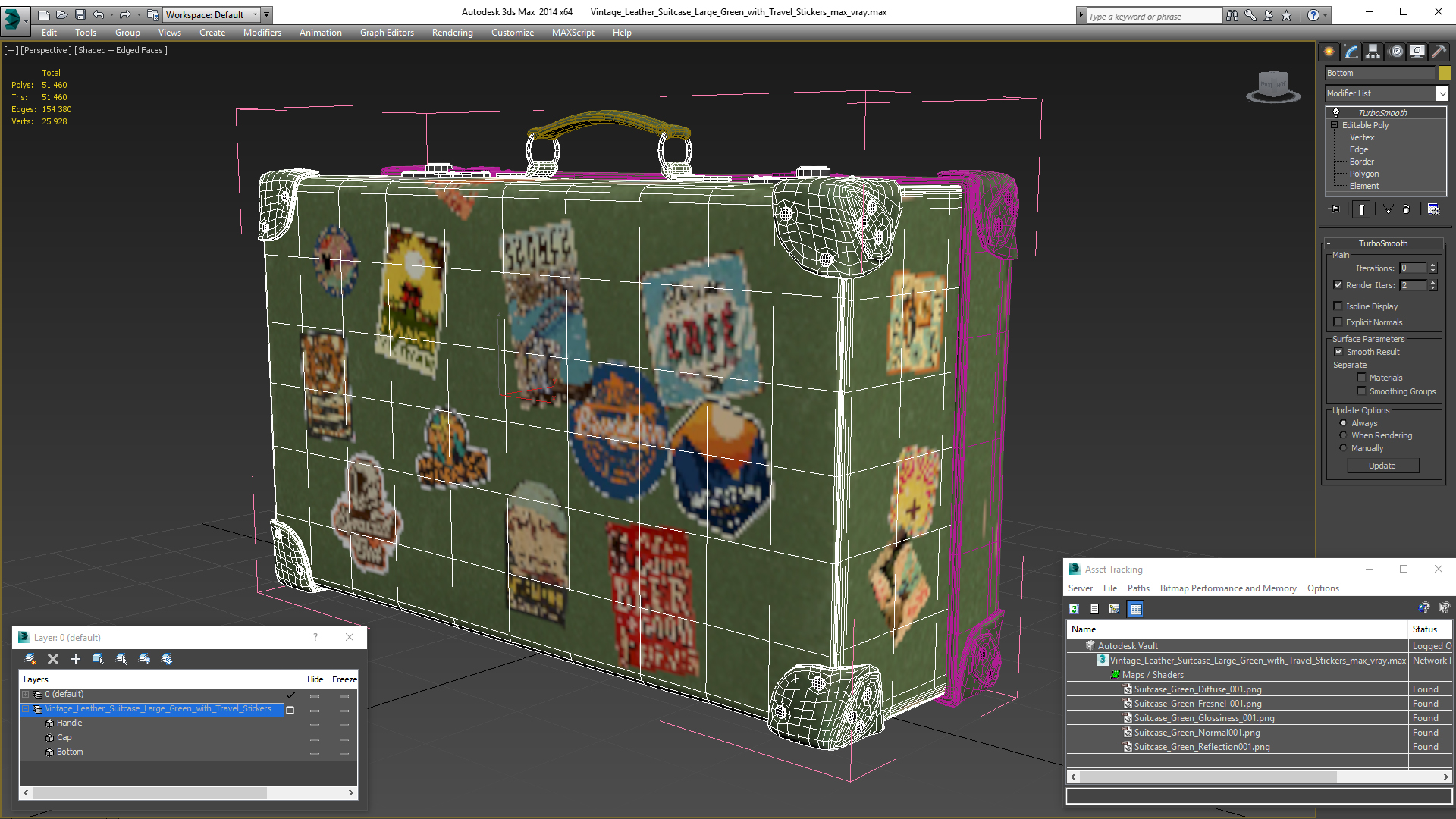Image resolution: width=1456 pixels, height=819 pixels.
Task: Click Add Selected Objects plus icon
Action: (76, 659)
